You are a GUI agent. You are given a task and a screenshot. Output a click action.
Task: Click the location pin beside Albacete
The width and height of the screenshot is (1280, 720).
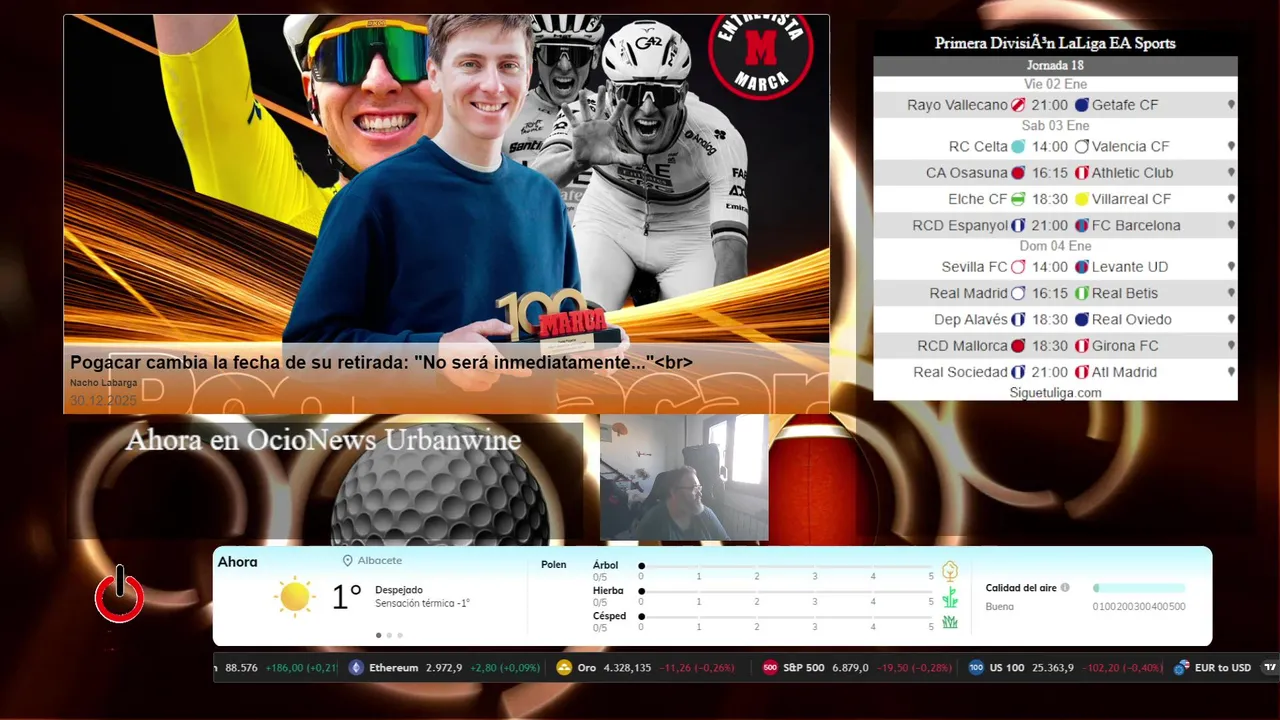pyautogui.click(x=348, y=561)
